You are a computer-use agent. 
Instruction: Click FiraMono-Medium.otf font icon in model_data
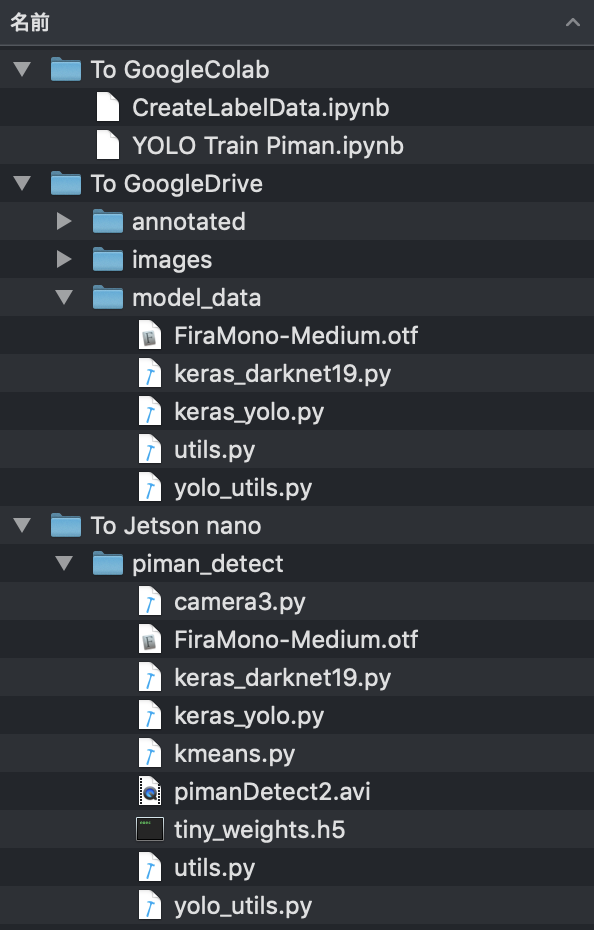click(150, 335)
